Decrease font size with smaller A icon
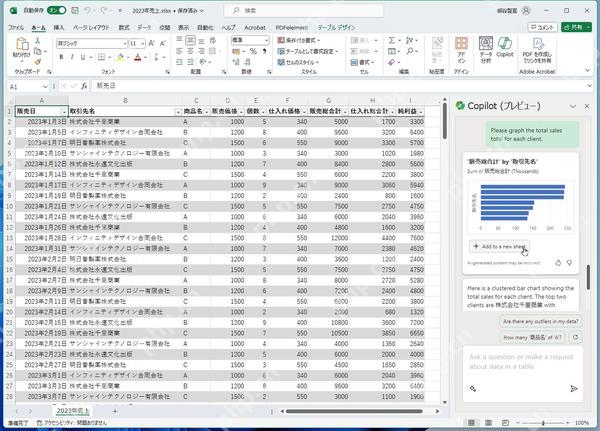600x431 pixels. (x=163, y=43)
